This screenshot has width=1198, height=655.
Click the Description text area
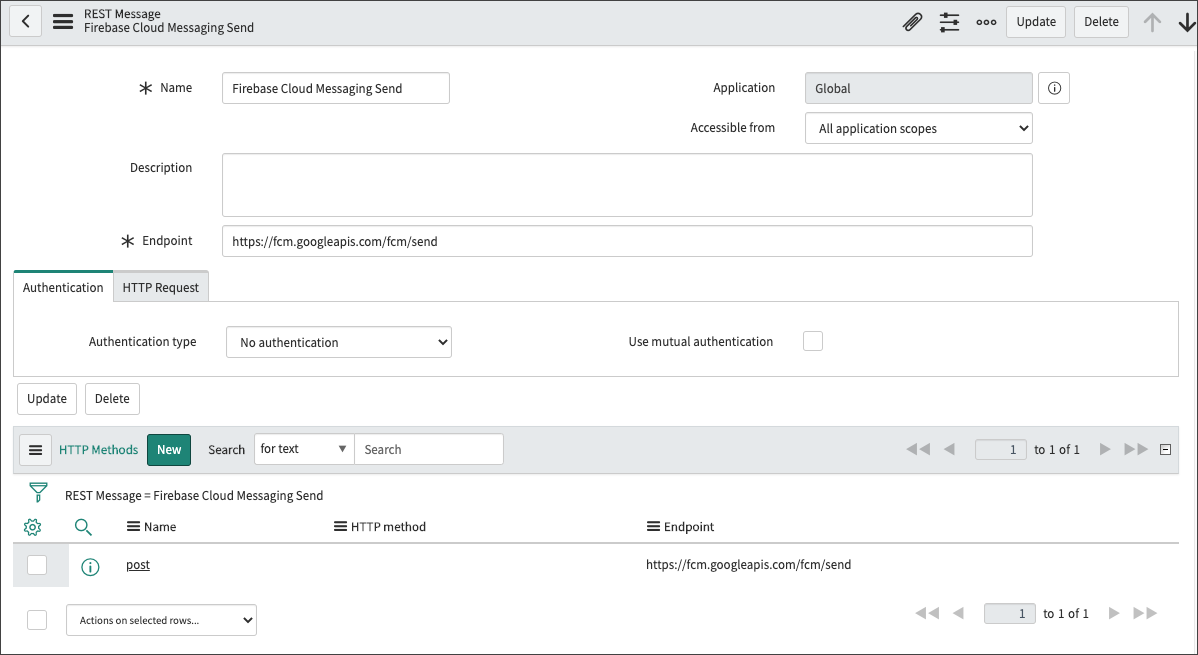627,185
